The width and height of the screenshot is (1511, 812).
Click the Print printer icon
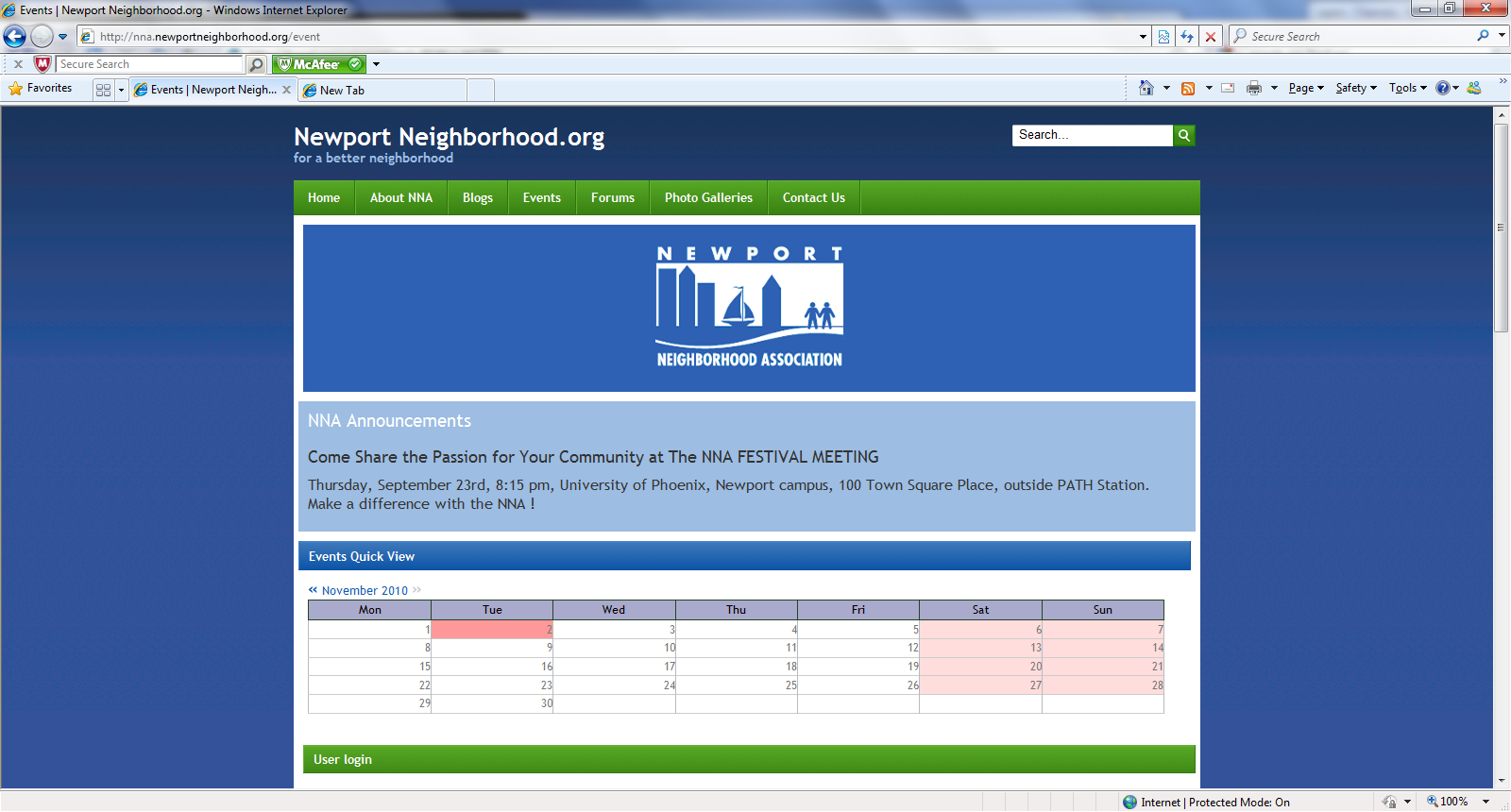[x=1254, y=88]
